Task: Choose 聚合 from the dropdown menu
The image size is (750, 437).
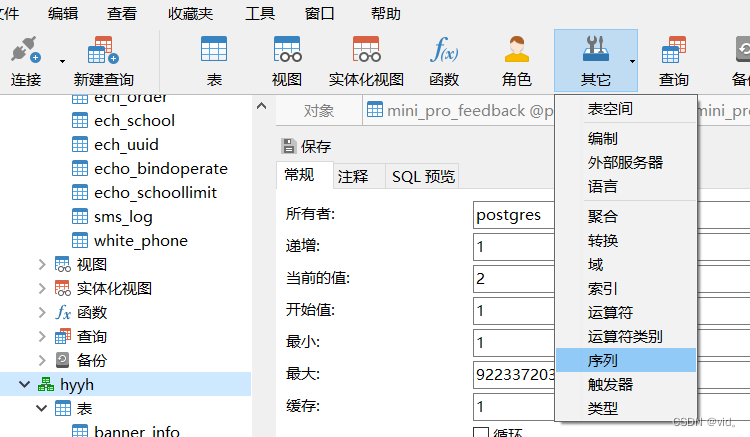Action: (x=626, y=217)
